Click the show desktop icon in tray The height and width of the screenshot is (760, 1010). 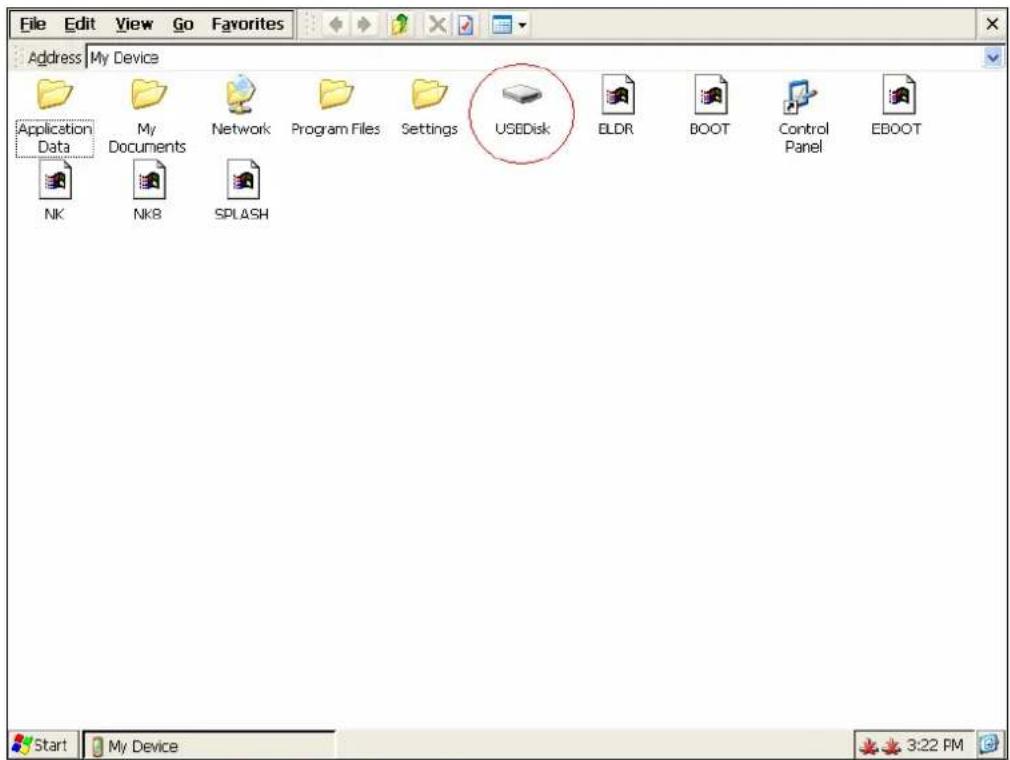click(x=989, y=744)
